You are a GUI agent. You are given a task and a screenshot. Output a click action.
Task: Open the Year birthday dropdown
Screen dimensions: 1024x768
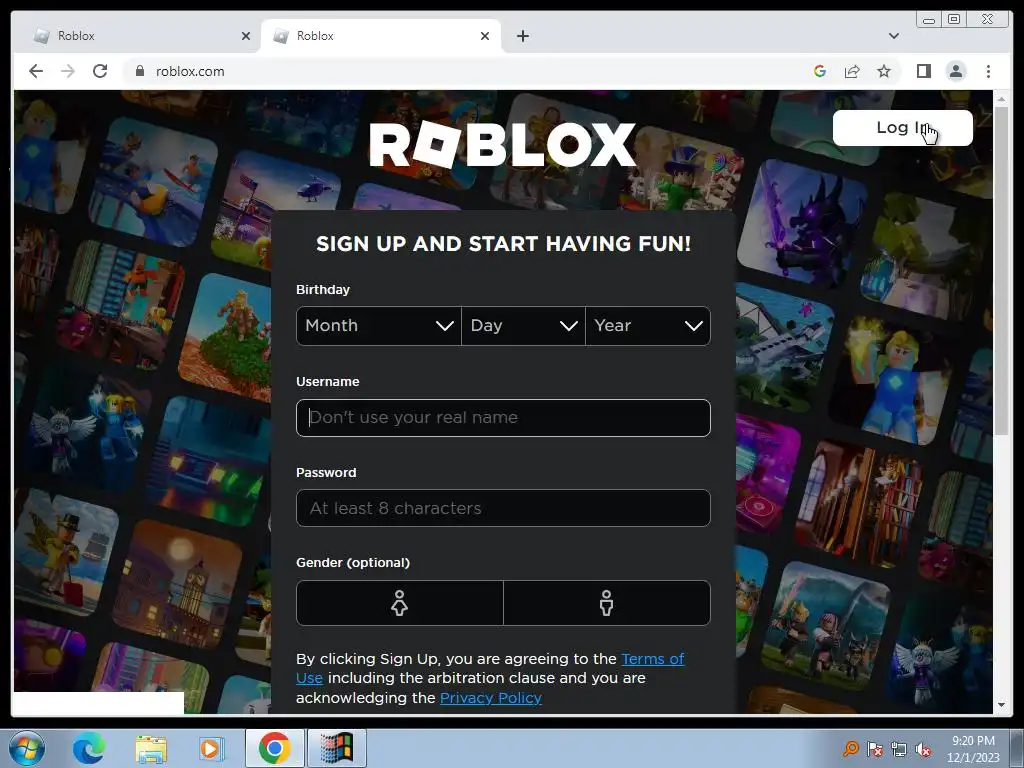pyautogui.click(x=648, y=326)
